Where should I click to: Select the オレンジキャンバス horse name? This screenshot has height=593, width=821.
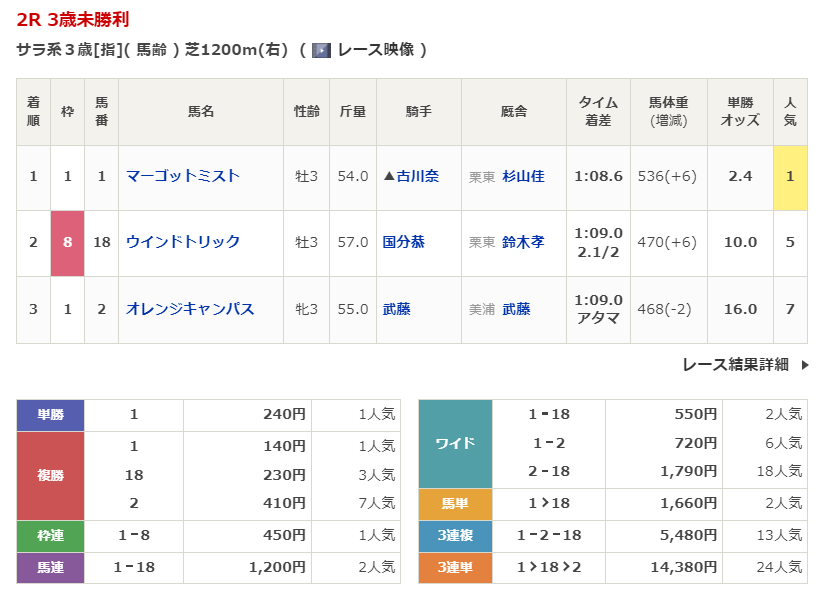(x=190, y=309)
